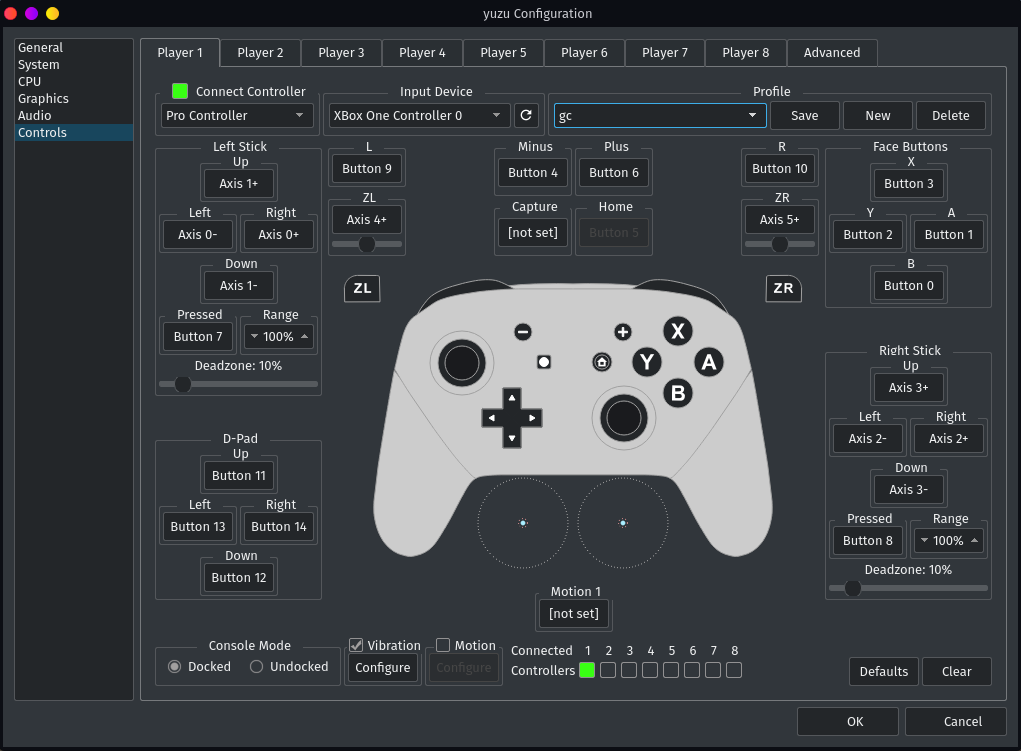This screenshot has width=1021, height=751.
Task: Click the capture button on the controller image
Action: 544,361
